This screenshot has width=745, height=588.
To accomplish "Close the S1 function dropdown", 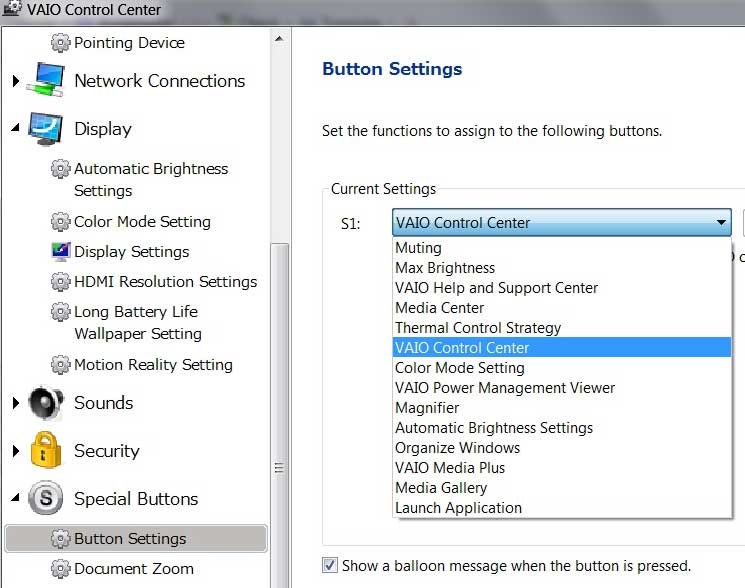I will click(721, 223).
